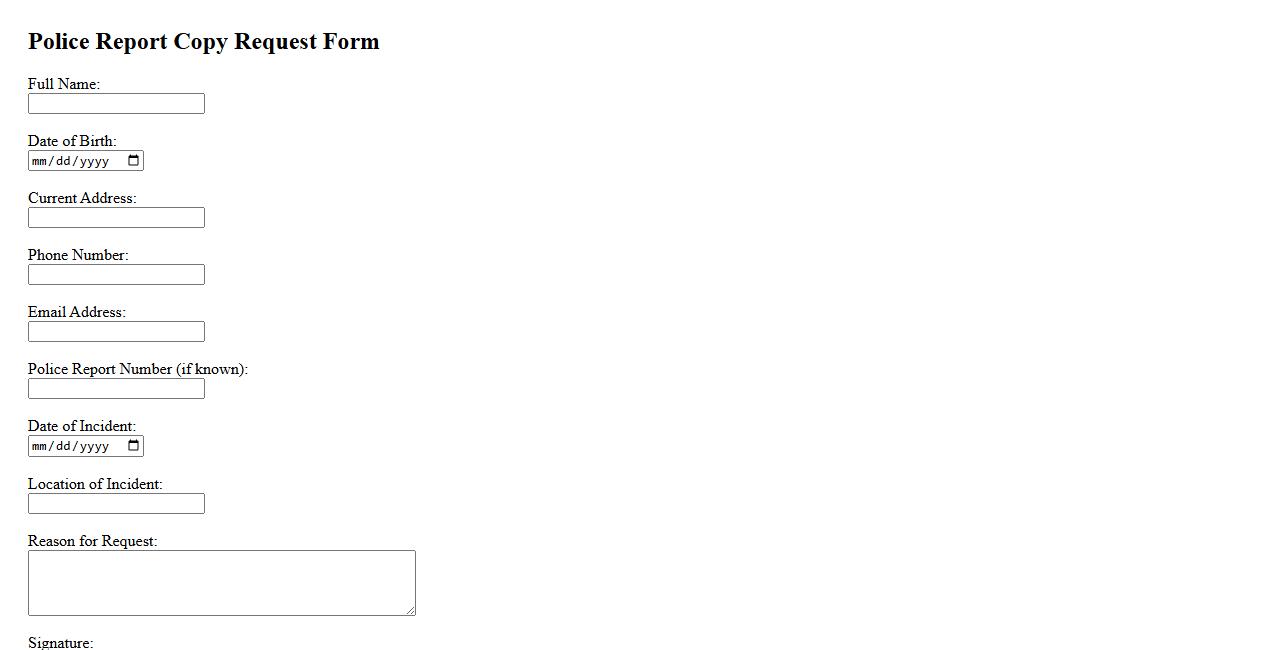
Task: Focus the Full Name text field
Action: pos(116,104)
